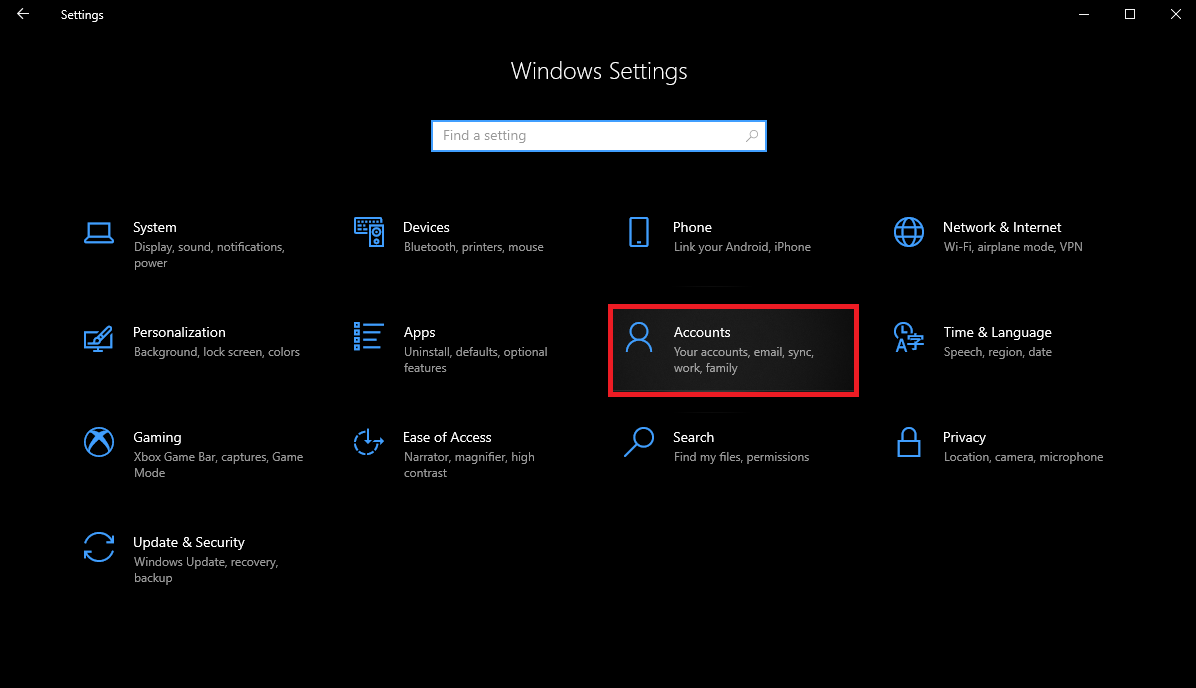This screenshot has height=688, width=1196.
Task: Click 'Windows Update, recovery, backup' text
Action: pos(206,570)
